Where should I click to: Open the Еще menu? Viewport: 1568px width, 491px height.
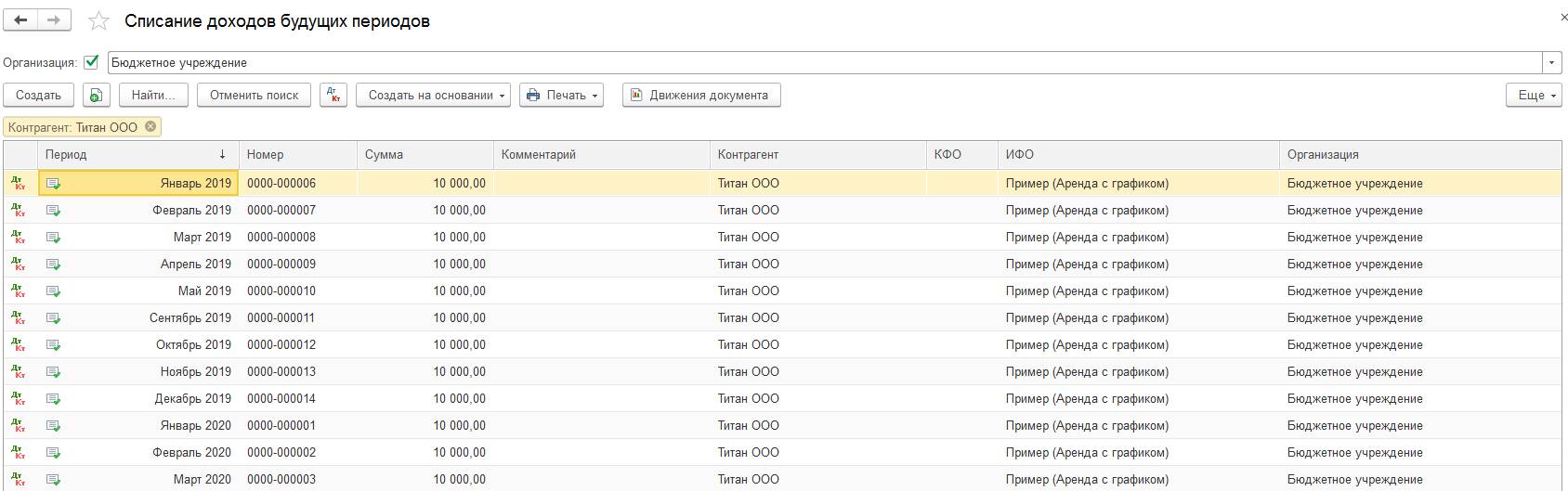coord(1534,96)
